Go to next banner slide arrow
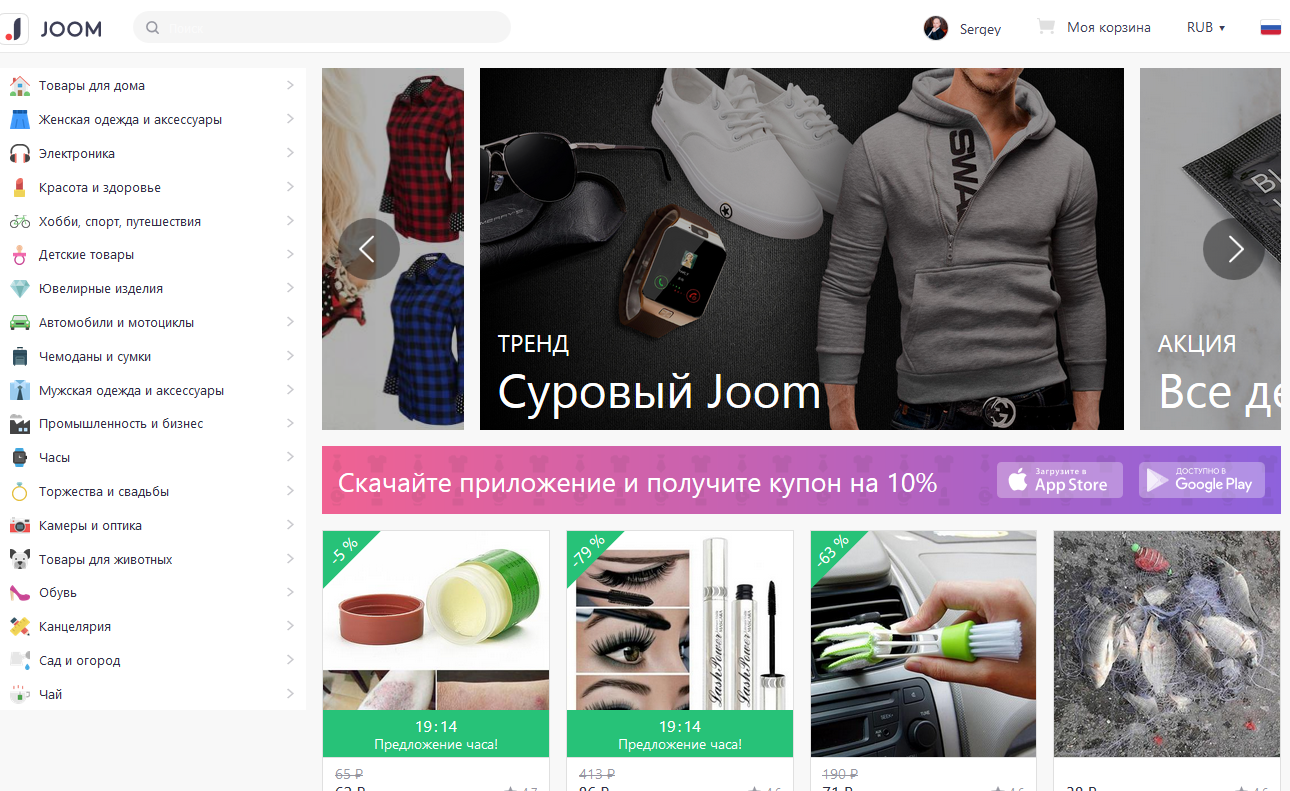The image size is (1290, 791). click(1234, 249)
